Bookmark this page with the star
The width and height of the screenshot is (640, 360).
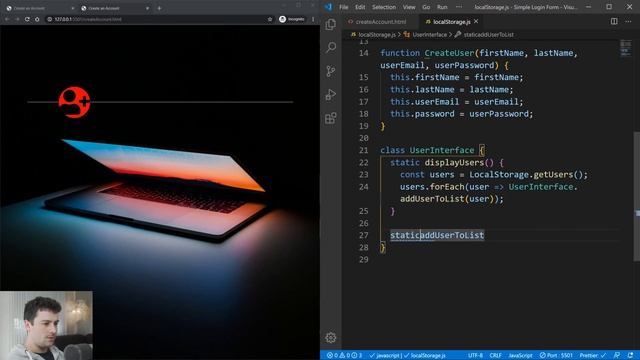pyautogui.click(x=270, y=19)
